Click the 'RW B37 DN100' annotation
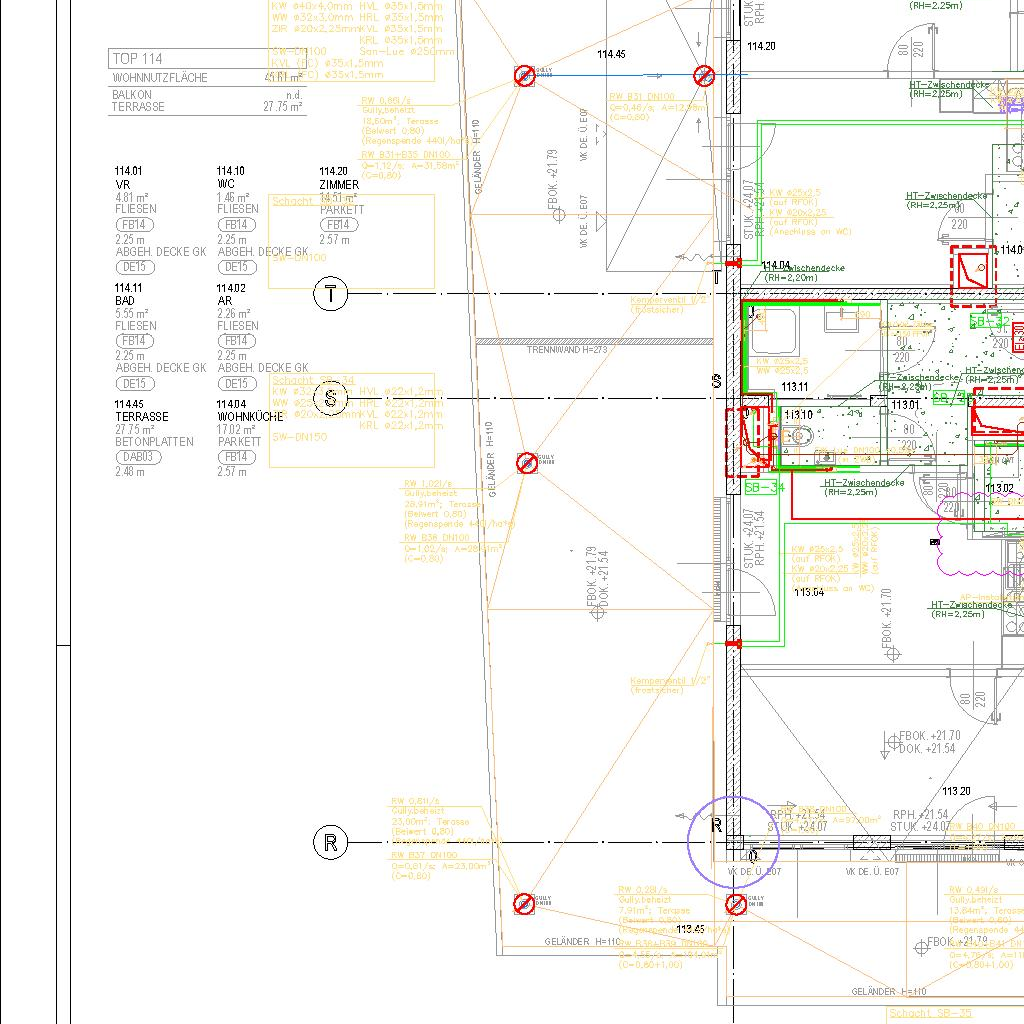 424,856
